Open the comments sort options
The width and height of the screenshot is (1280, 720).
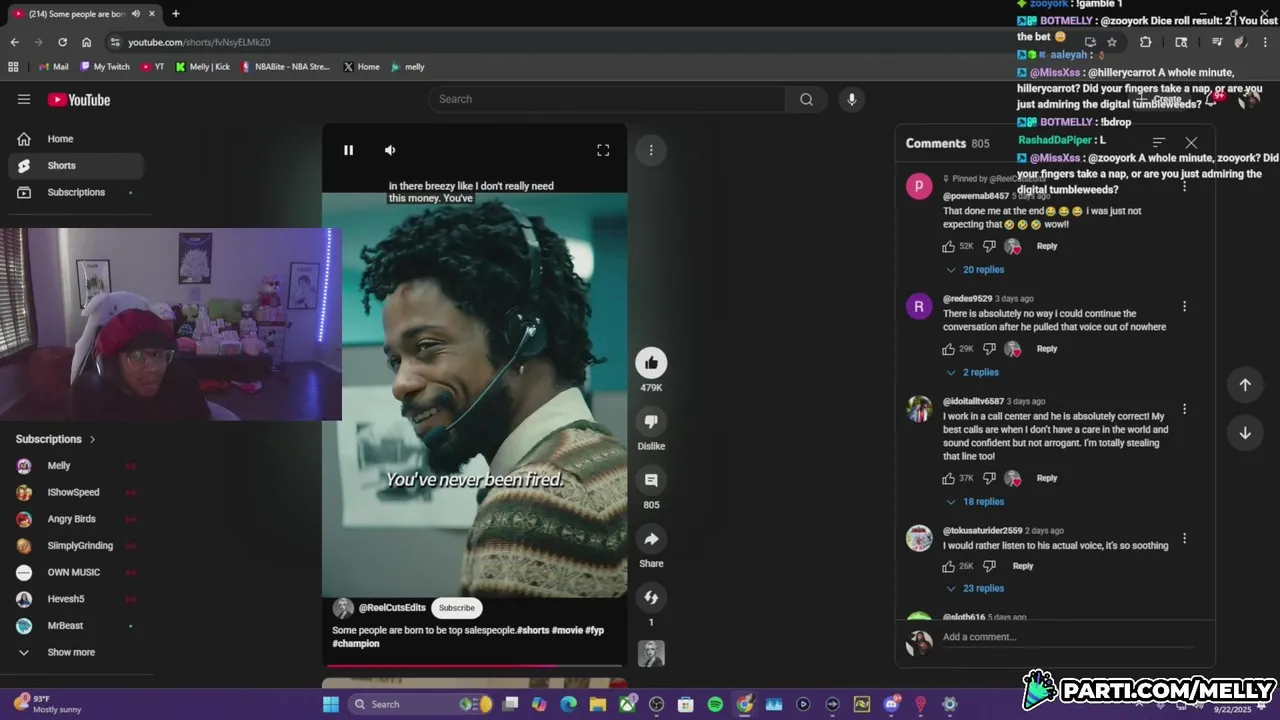coord(1159,143)
